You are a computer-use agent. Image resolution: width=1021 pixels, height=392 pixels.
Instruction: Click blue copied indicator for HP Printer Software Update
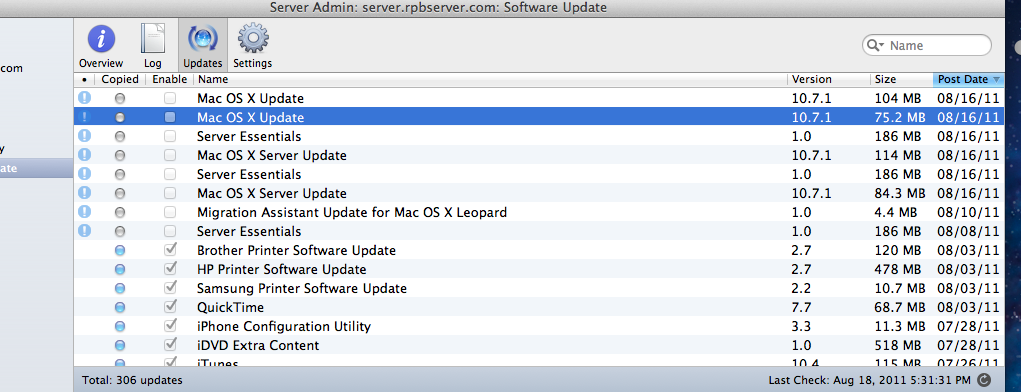coord(120,269)
